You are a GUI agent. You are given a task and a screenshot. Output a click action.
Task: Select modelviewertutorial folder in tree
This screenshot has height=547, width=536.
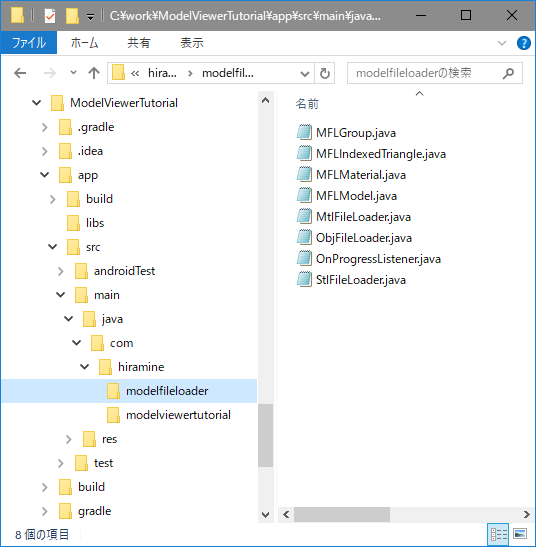(x=178, y=415)
